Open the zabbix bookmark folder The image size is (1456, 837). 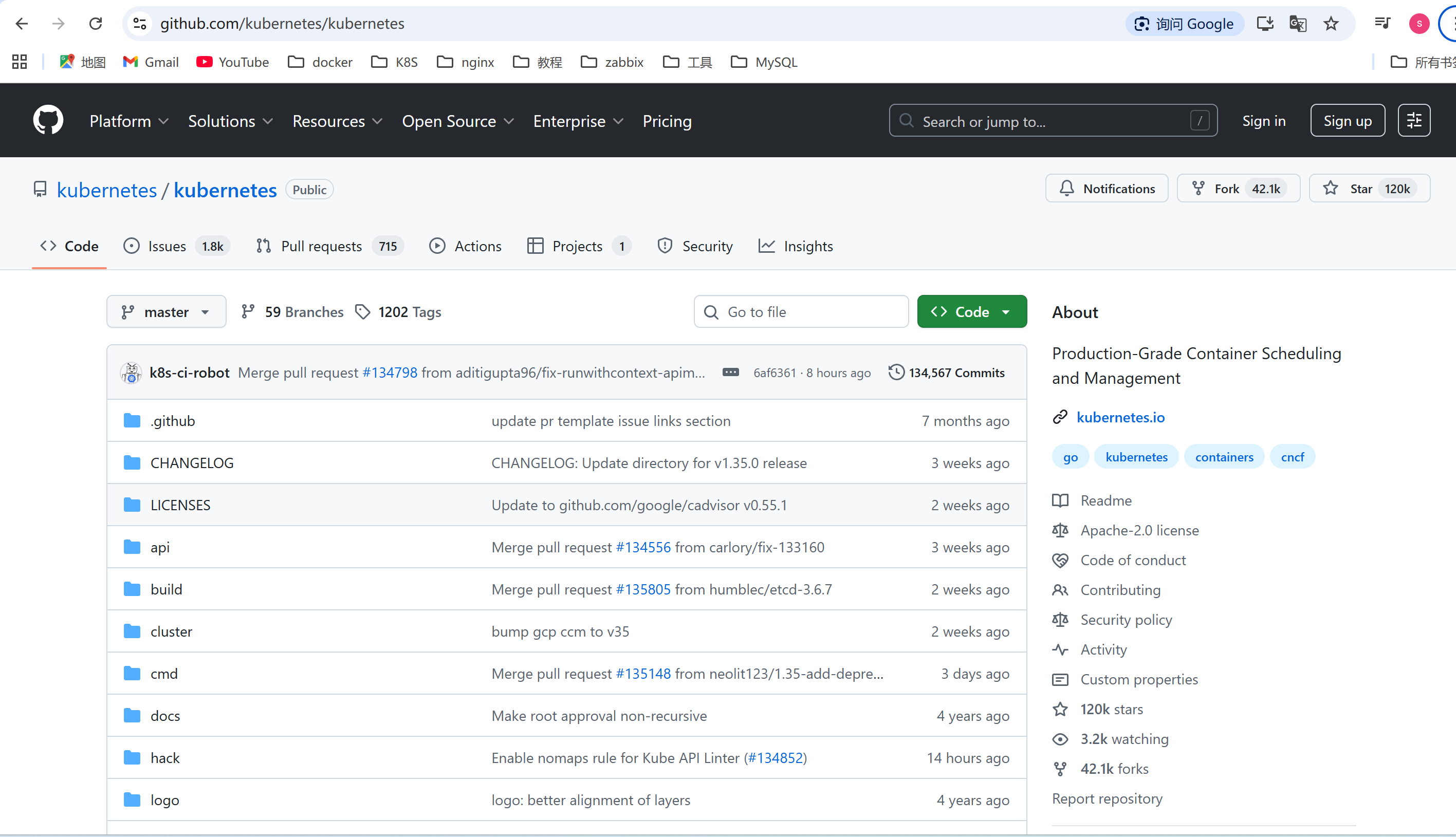[x=612, y=62]
